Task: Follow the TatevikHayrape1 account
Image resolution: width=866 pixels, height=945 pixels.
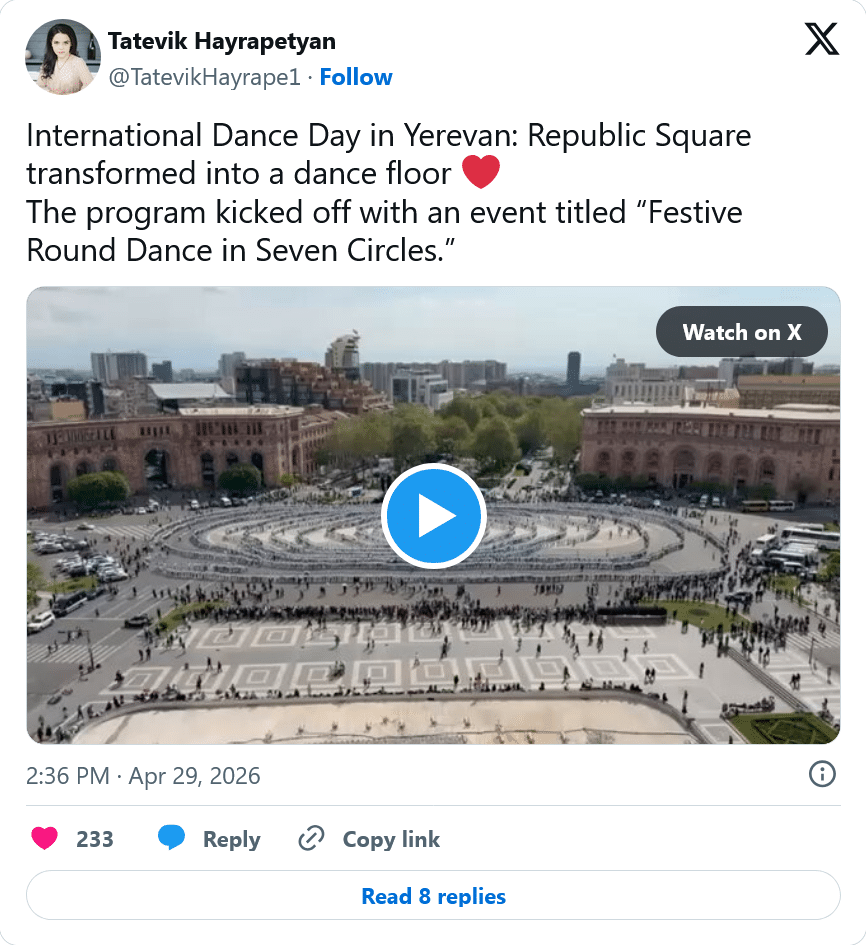Action: pos(356,77)
